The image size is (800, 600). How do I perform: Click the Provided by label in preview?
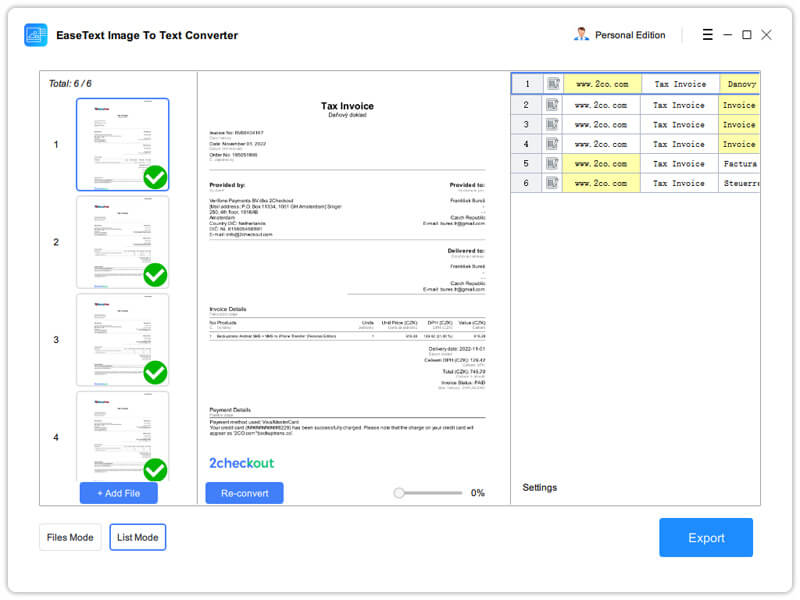227,185
